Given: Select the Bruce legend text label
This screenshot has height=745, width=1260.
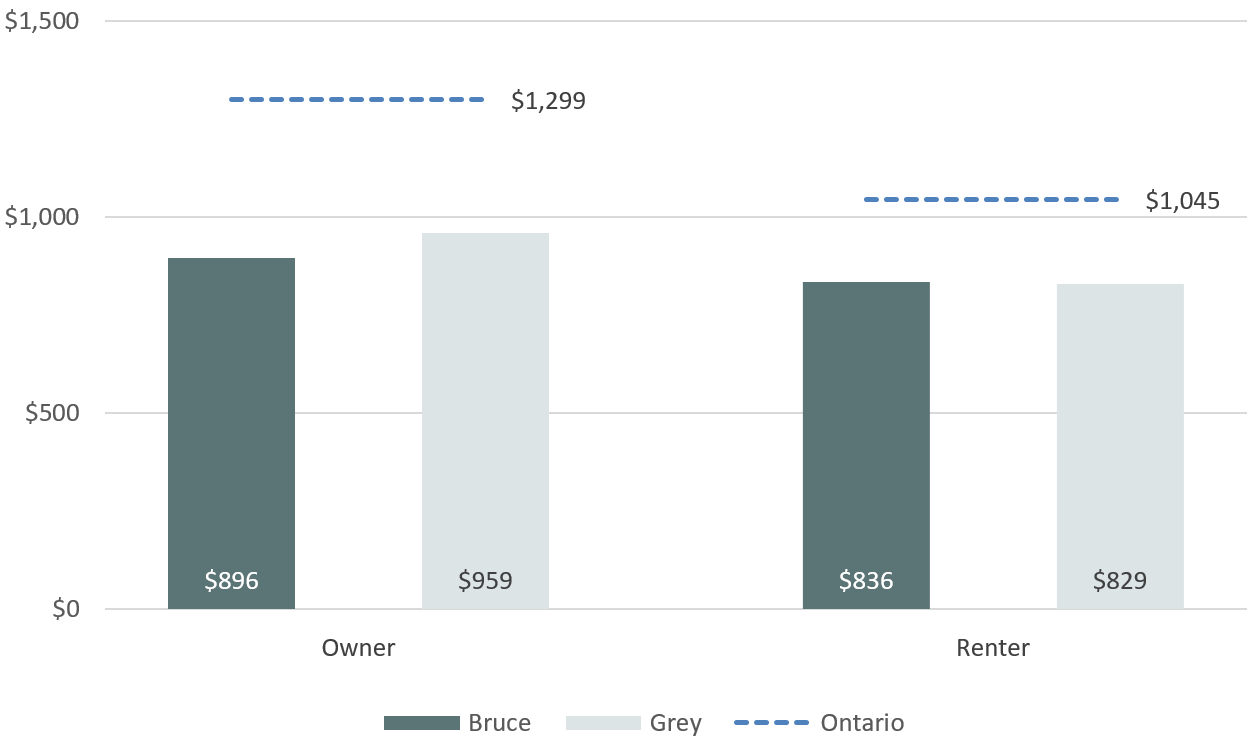Looking at the screenshot, I should [499, 723].
